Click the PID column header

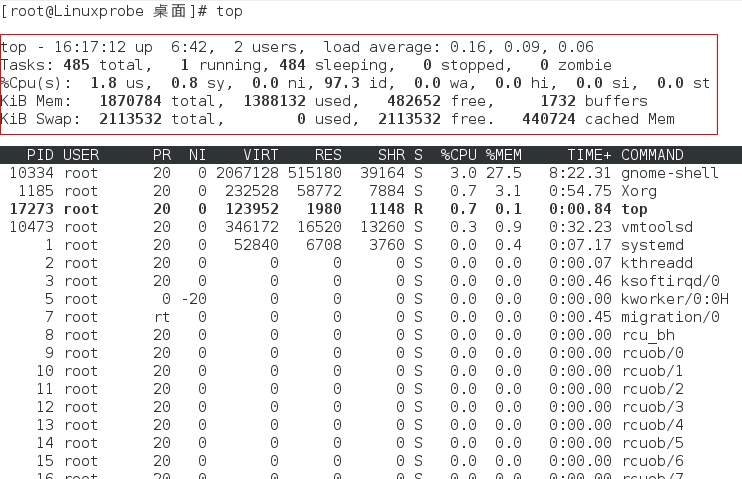point(40,155)
